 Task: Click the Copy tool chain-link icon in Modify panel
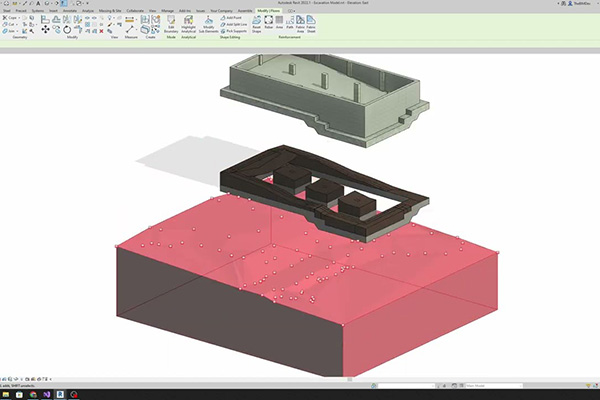[57, 29]
